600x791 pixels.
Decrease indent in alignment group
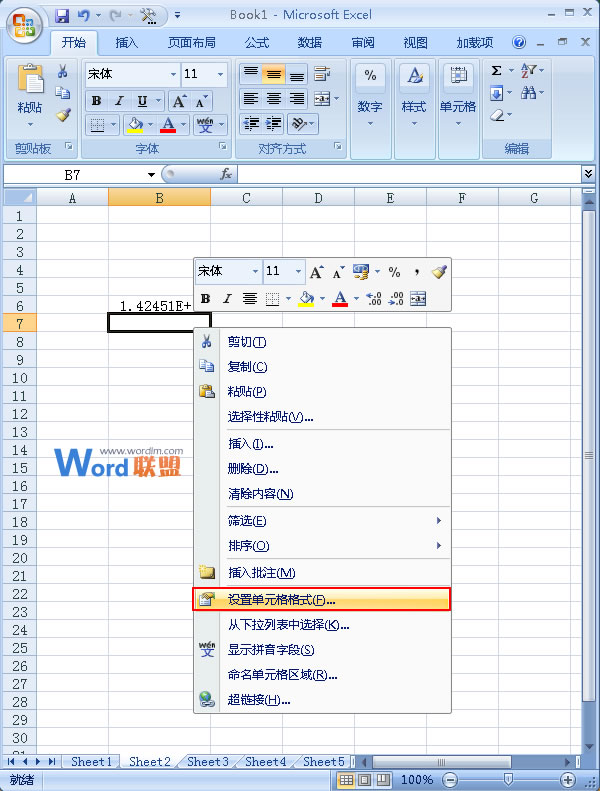pyautogui.click(x=251, y=124)
